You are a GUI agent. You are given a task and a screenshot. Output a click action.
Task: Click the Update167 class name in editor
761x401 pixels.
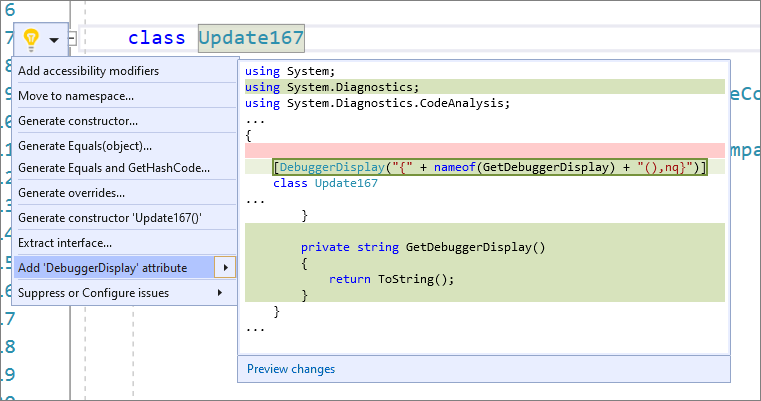[x=251, y=38]
